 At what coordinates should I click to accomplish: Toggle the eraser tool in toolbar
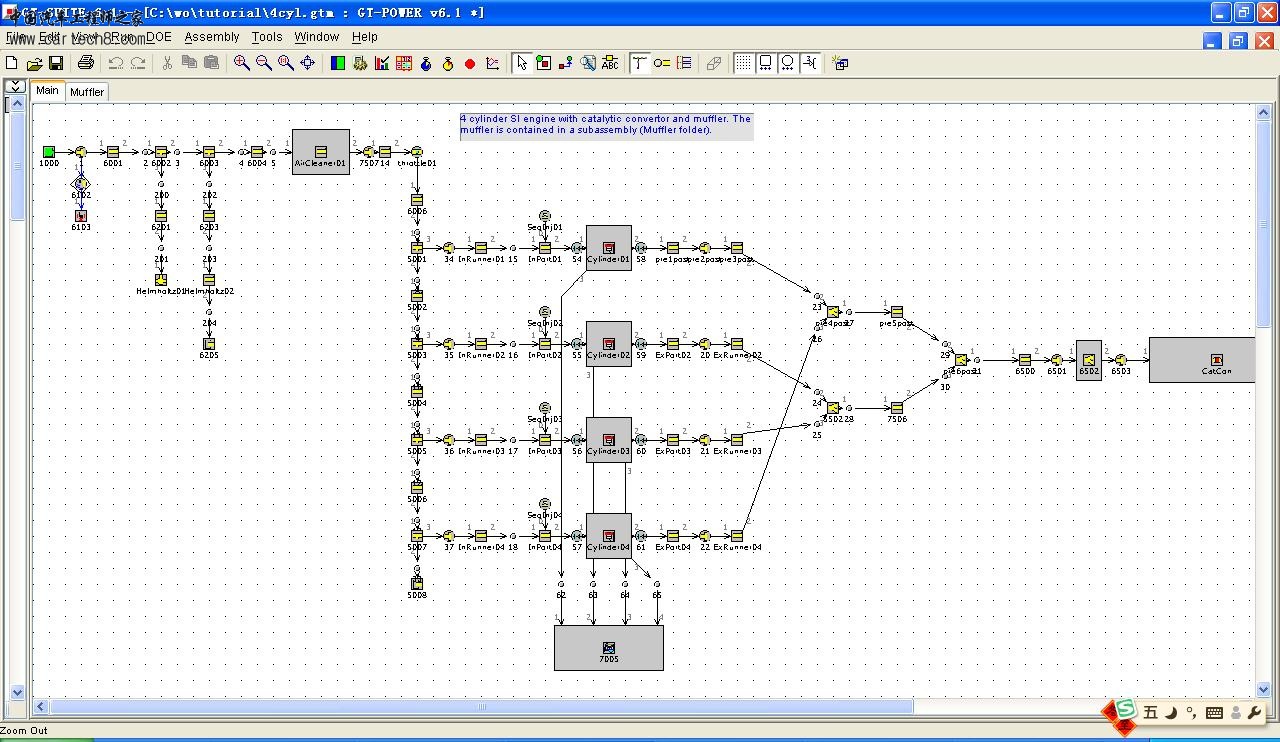click(714, 63)
